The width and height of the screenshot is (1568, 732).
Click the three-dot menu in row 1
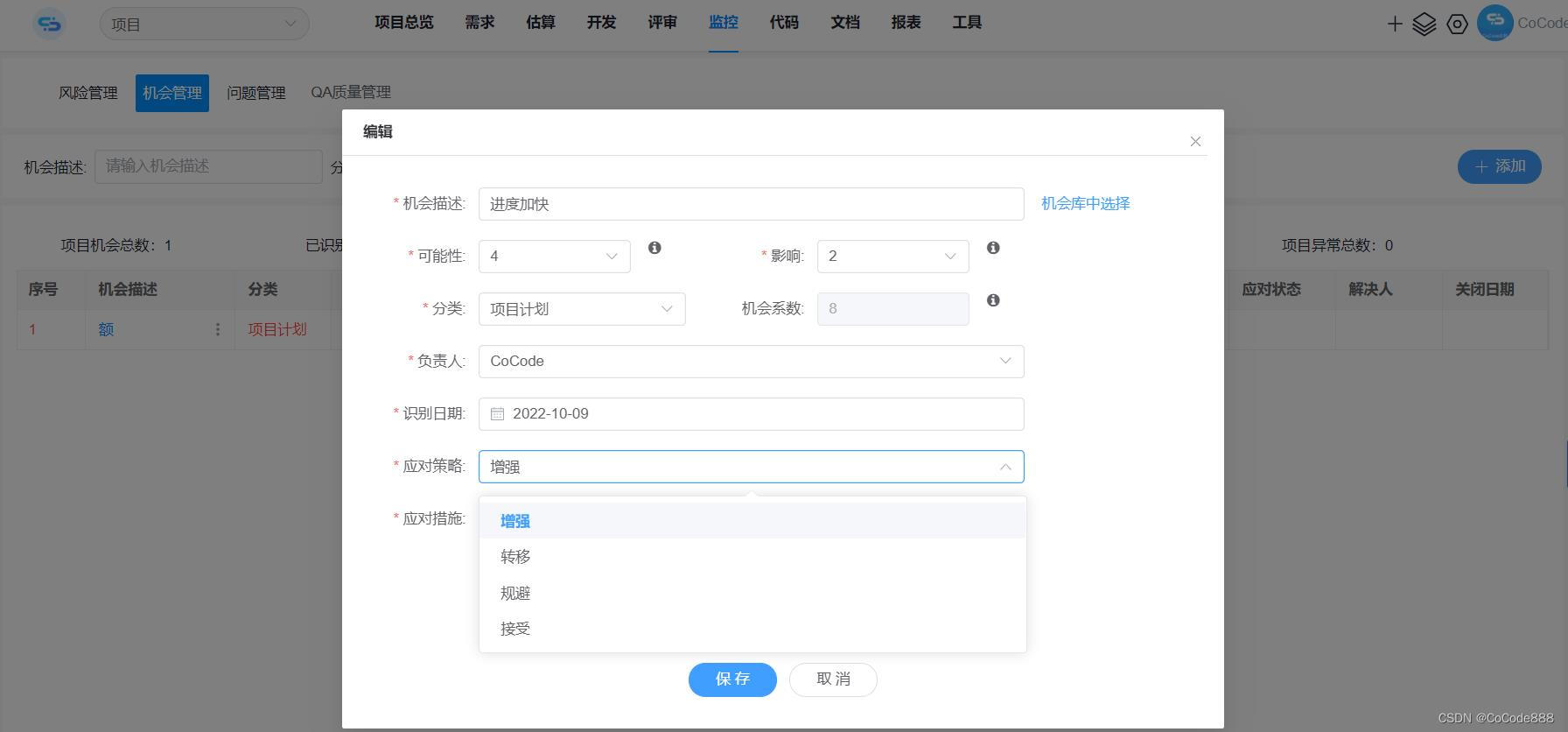pyautogui.click(x=218, y=329)
